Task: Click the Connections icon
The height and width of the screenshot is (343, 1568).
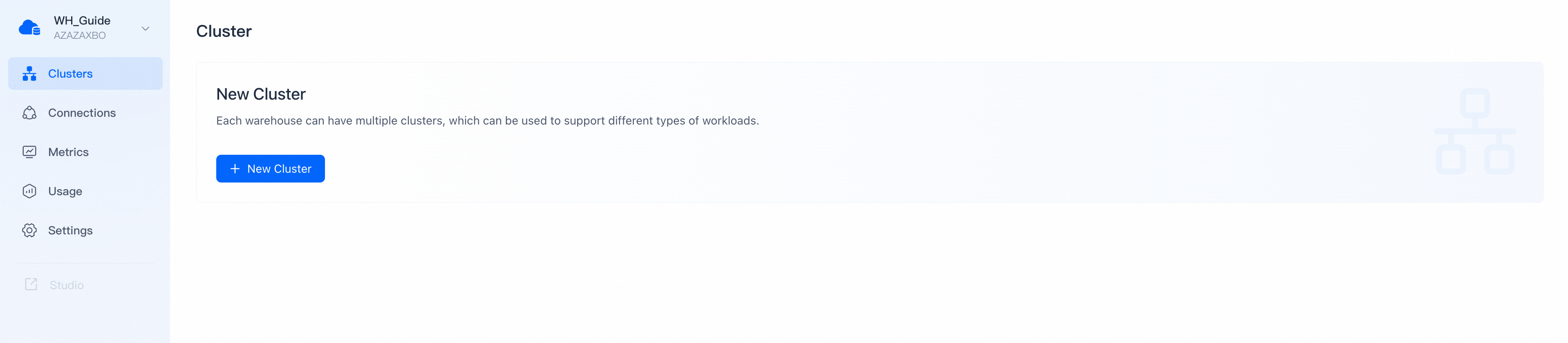Action: point(29,113)
